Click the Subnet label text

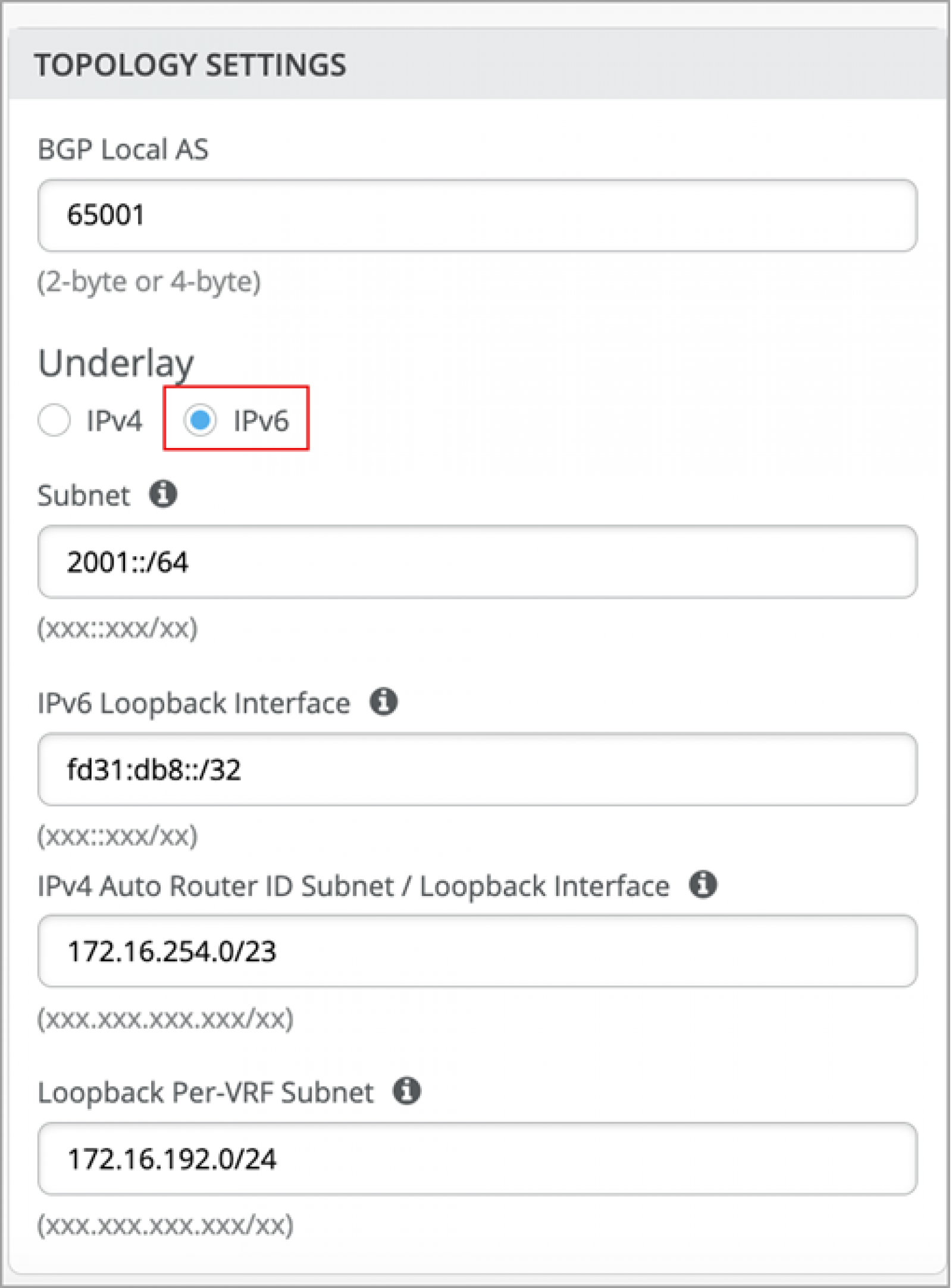[x=83, y=495]
